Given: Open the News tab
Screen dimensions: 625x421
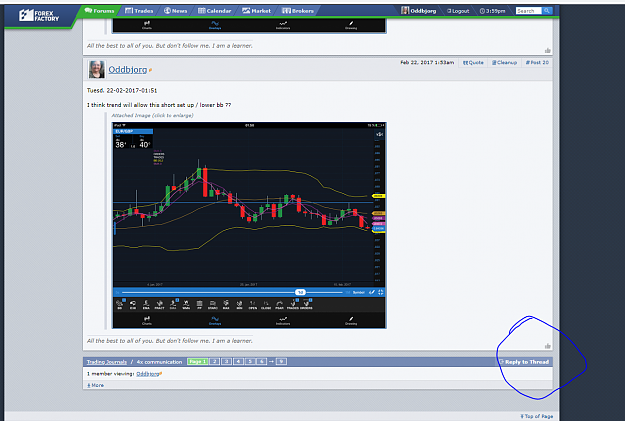Looking at the screenshot, I should coord(176,11).
